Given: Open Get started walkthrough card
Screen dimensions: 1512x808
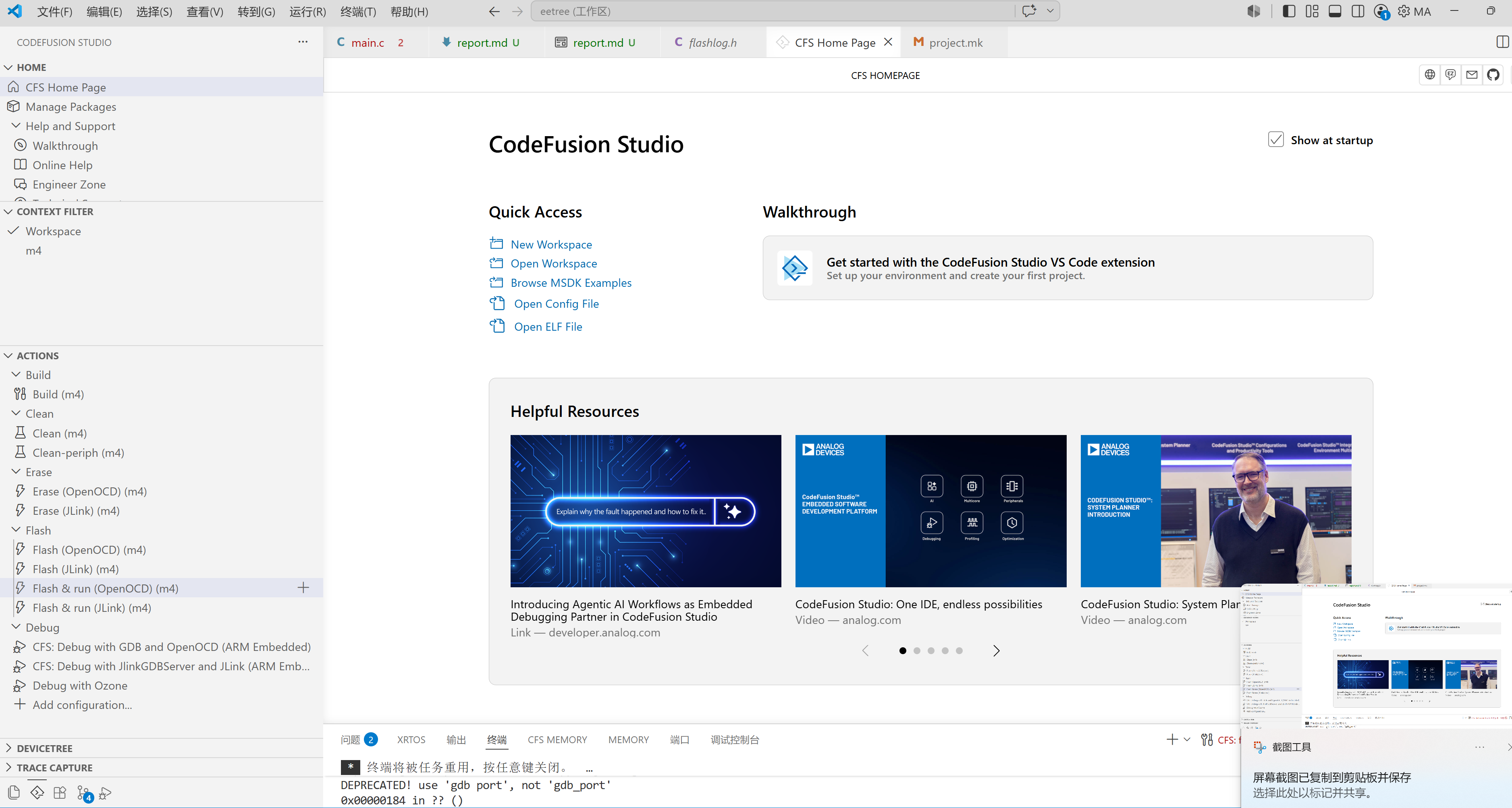Looking at the screenshot, I should click(x=1068, y=268).
